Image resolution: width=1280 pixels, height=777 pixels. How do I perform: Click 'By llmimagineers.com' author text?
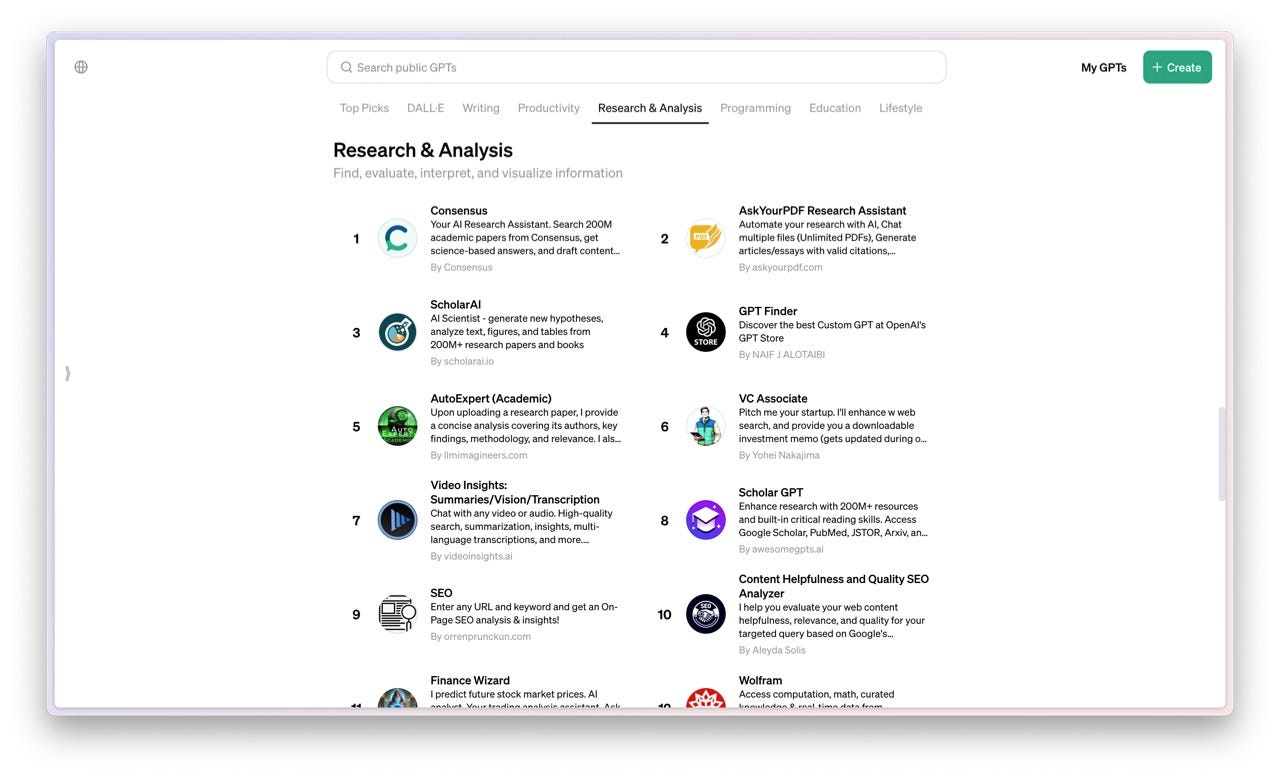coord(478,455)
